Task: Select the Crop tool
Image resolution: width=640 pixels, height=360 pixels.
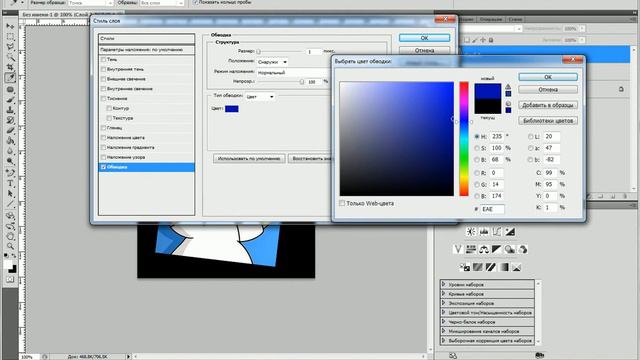Action: [10, 67]
